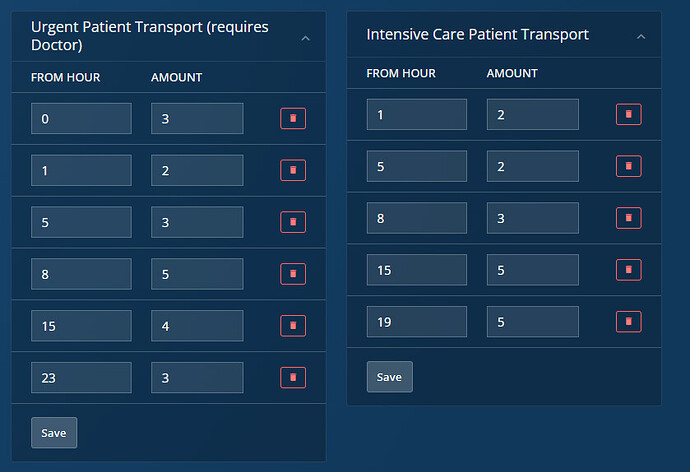
Task: Select the Urgent Transport hour 0 field
Action: [x=81, y=119]
